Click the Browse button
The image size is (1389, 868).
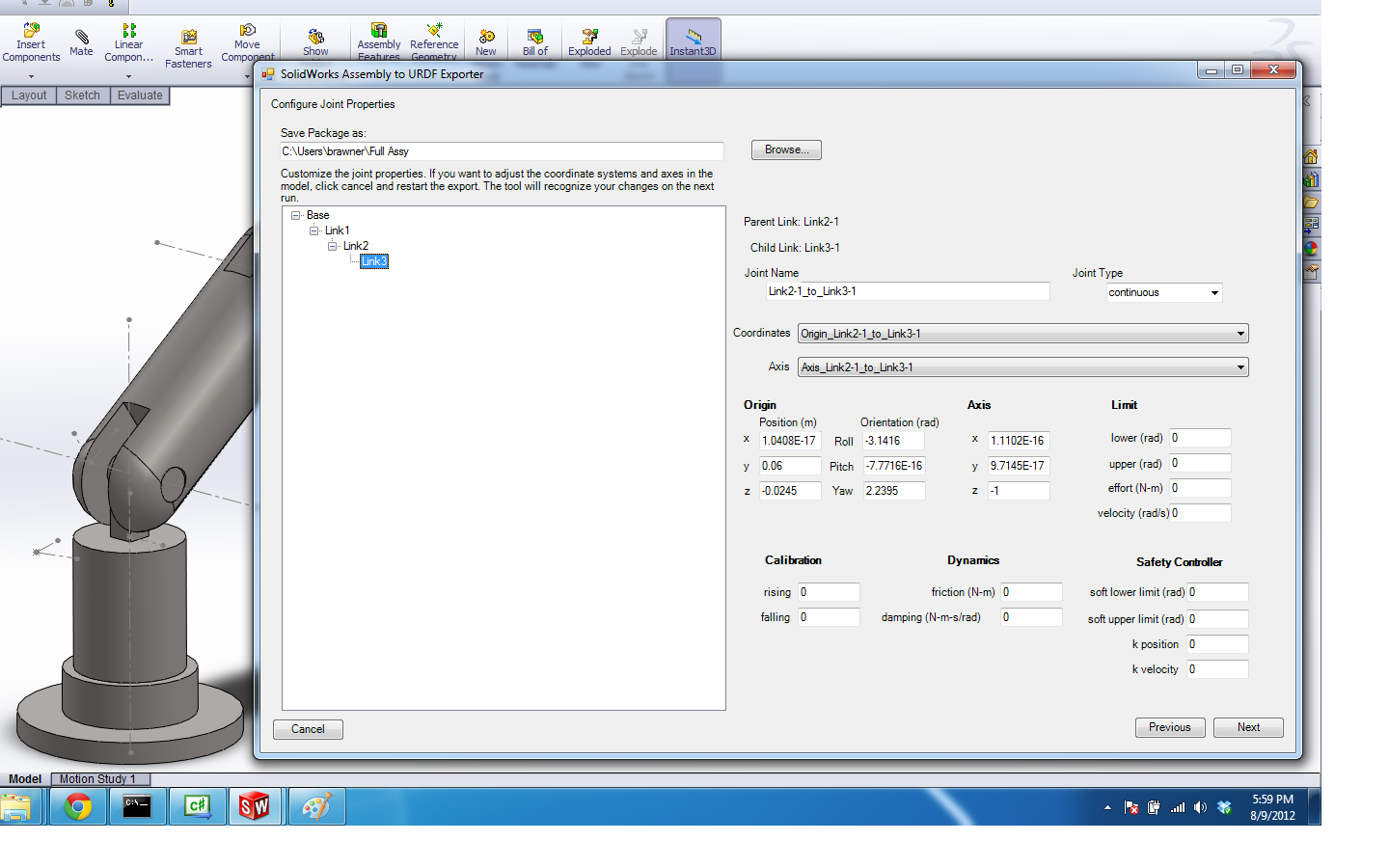pyautogui.click(x=786, y=149)
